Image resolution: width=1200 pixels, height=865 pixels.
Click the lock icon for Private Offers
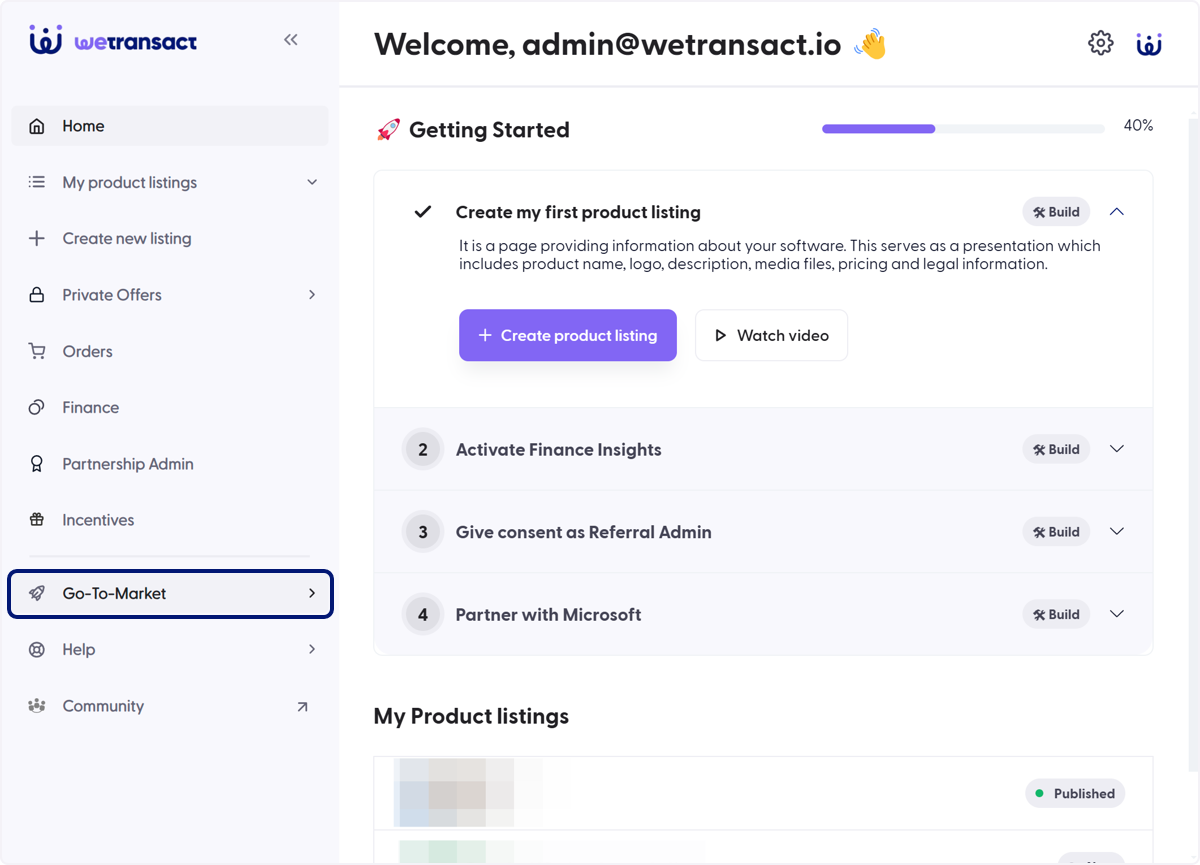point(37,295)
